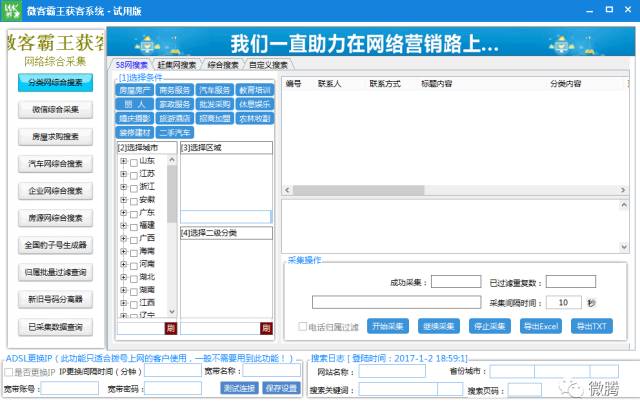Expand the 广西 province node

pos(123,239)
